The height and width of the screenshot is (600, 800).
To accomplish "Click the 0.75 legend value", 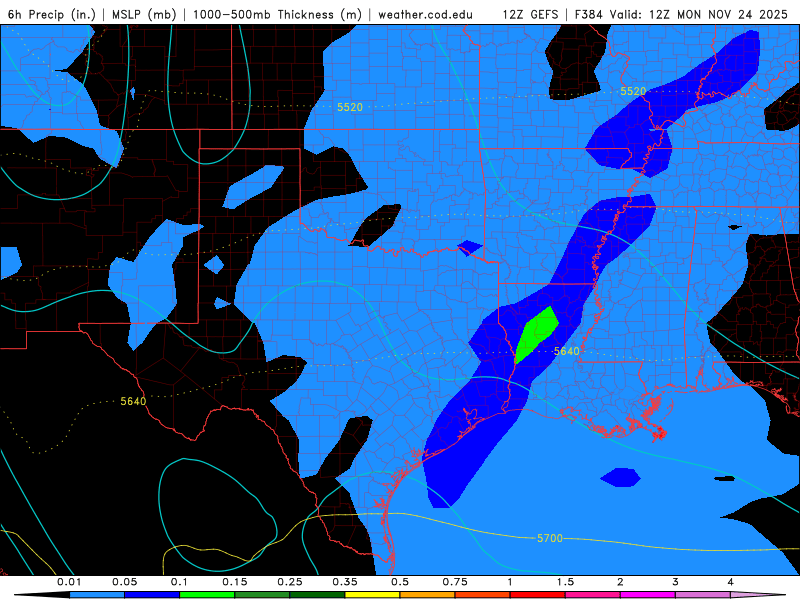I will tap(455, 582).
